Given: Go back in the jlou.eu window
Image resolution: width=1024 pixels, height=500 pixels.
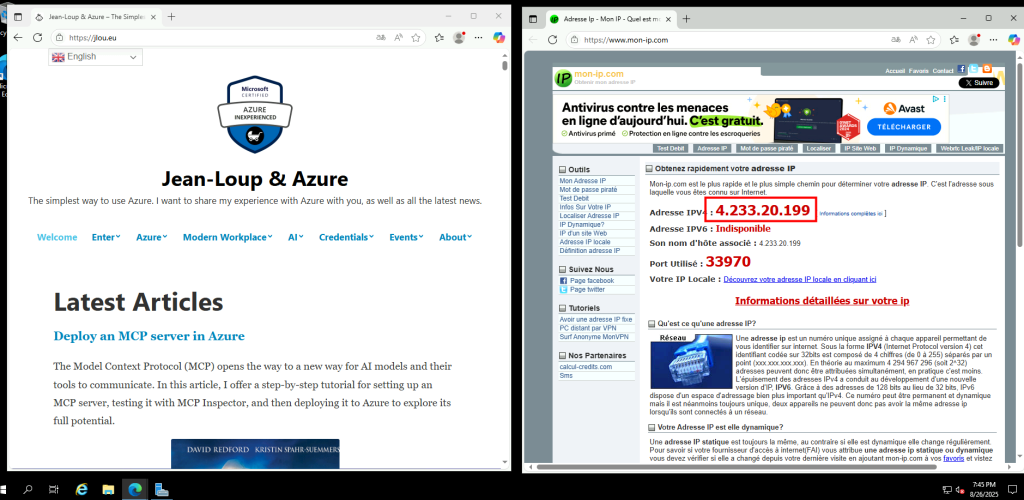Looking at the screenshot, I should [18, 38].
